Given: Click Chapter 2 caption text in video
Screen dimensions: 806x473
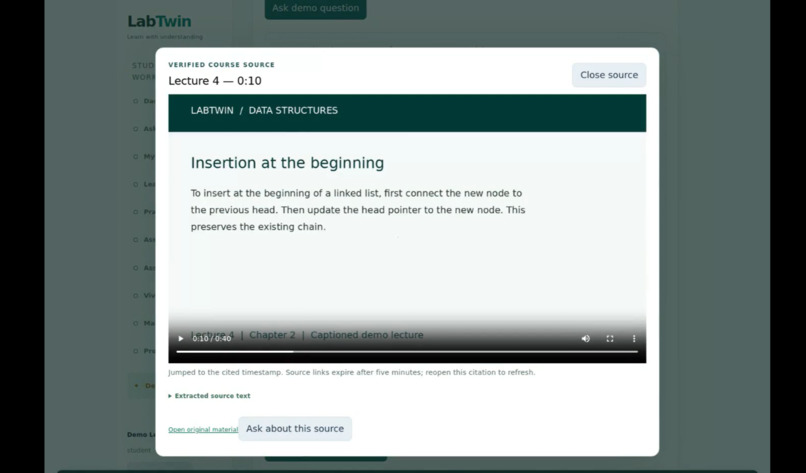Looking at the screenshot, I should [x=272, y=335].
